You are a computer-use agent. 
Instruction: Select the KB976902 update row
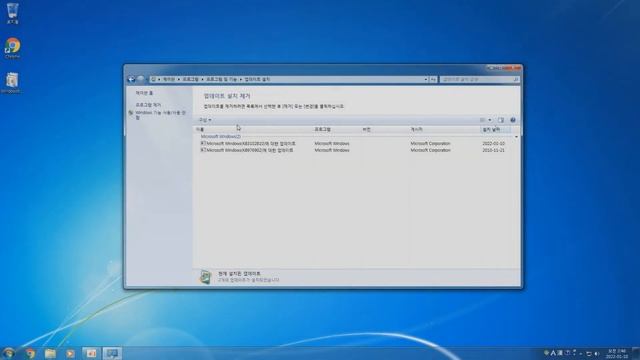[353, 150]
